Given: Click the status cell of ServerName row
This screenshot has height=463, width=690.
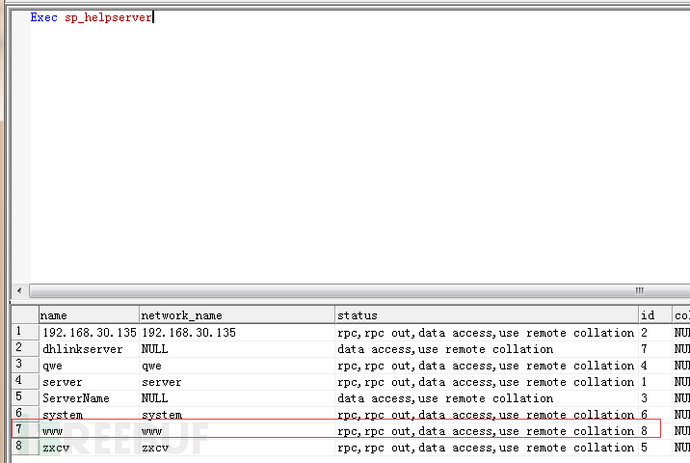Looking at the screenshot, I should click(x=487, y=398).
